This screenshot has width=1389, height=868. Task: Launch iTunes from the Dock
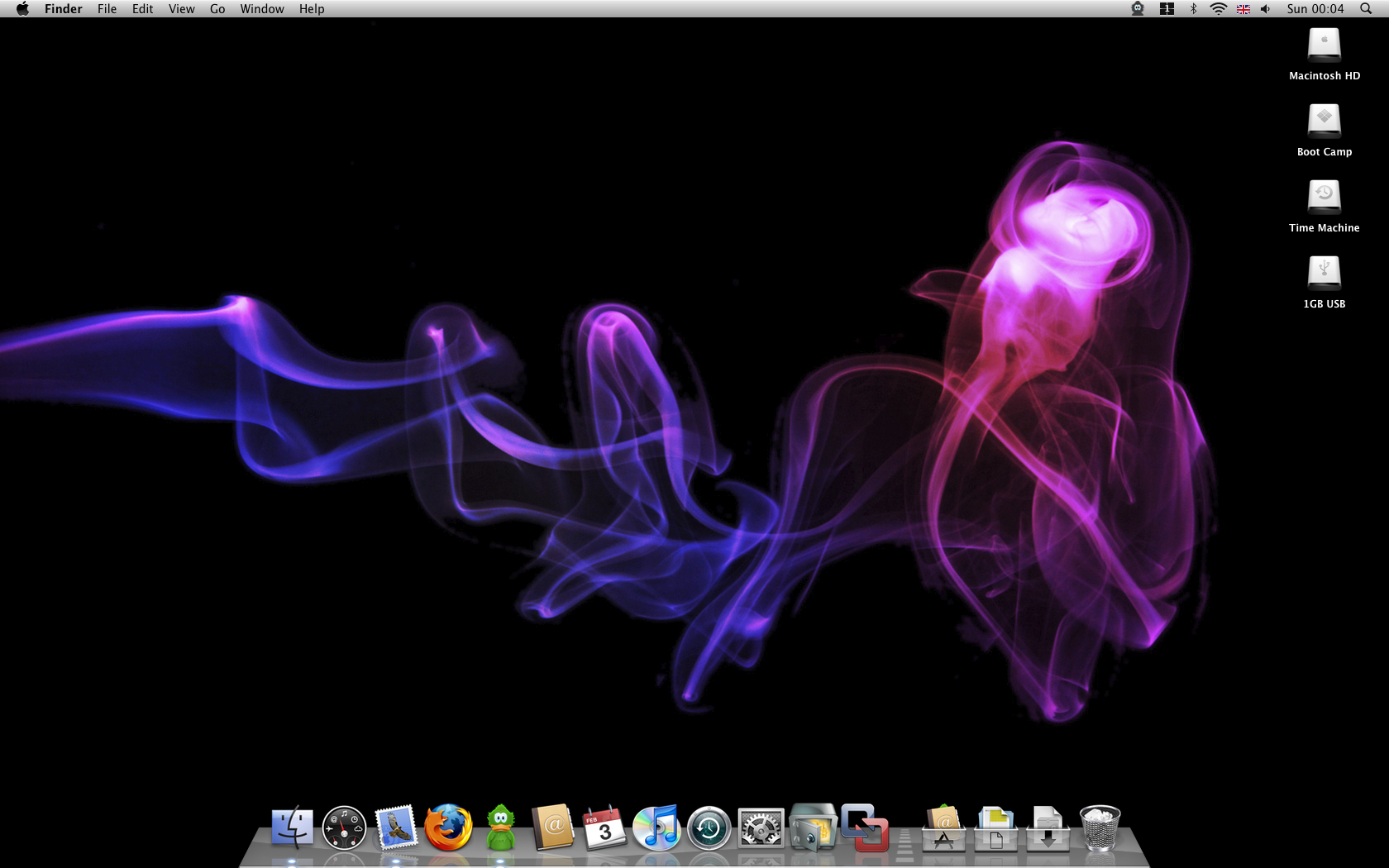click(x=656, y=827)
